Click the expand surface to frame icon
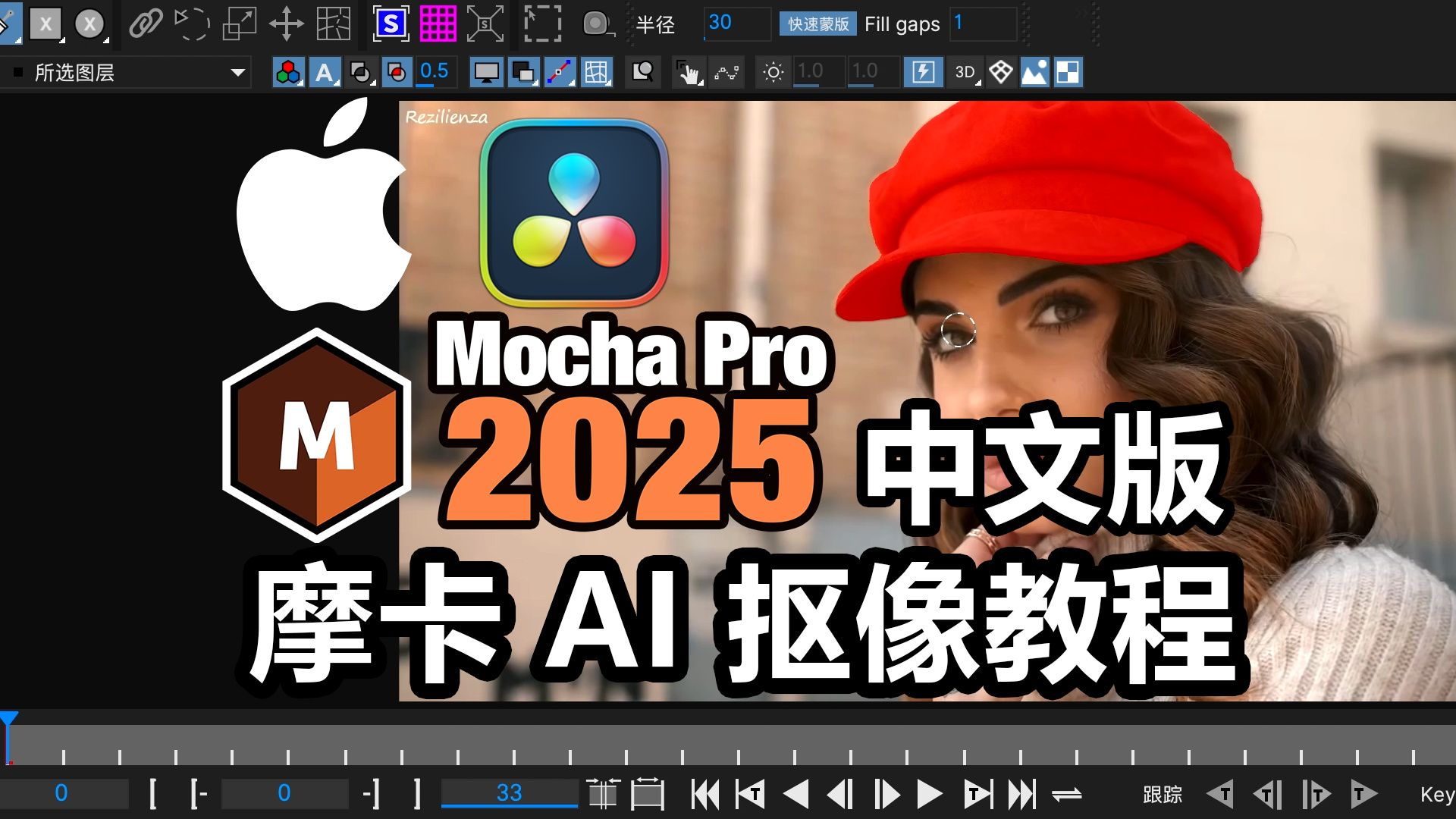 (x=485, y=24)
